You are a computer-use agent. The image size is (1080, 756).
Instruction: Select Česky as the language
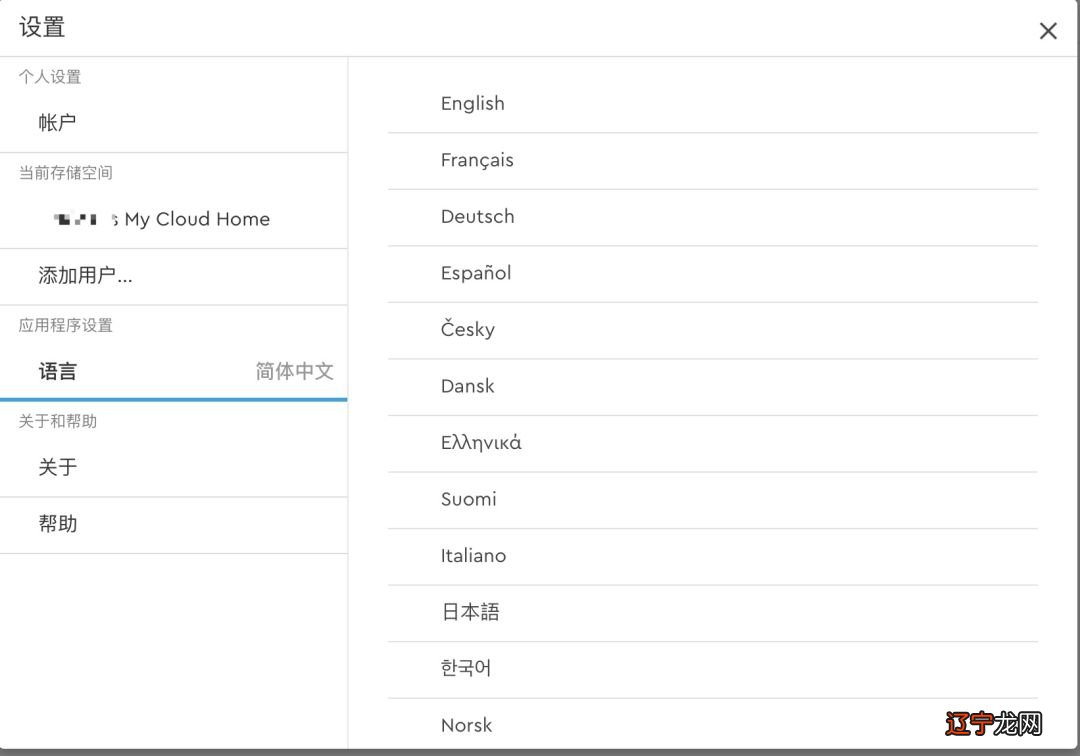pos(468,330)
